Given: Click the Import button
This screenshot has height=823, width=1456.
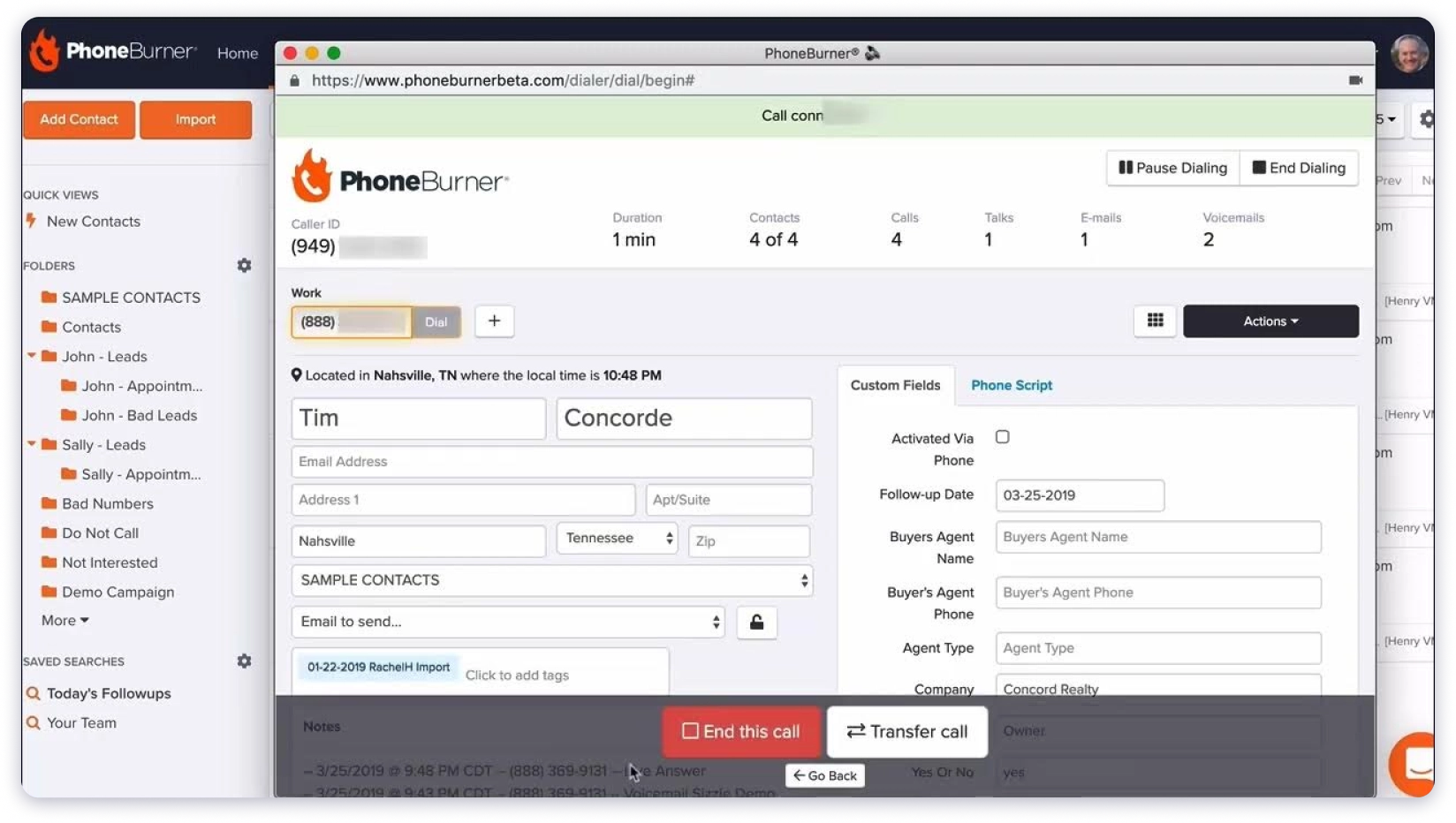Looking at the screenshot, I should click(x=195, y=119).
